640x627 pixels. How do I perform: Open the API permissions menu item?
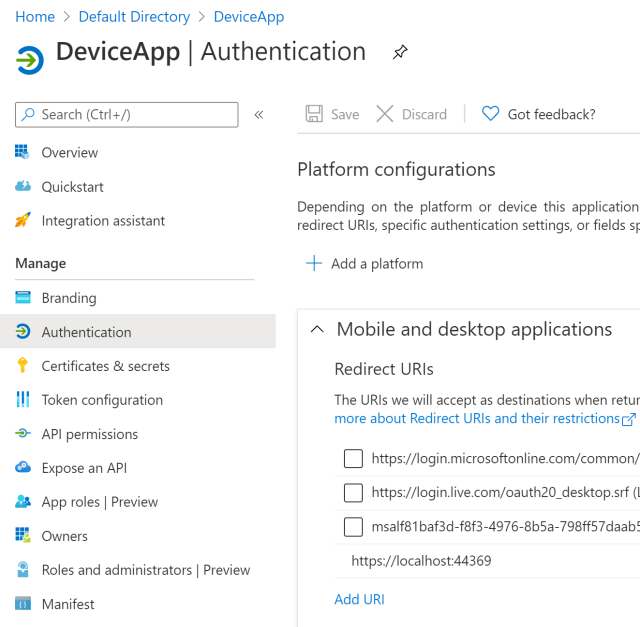click(x=89, y=434)
